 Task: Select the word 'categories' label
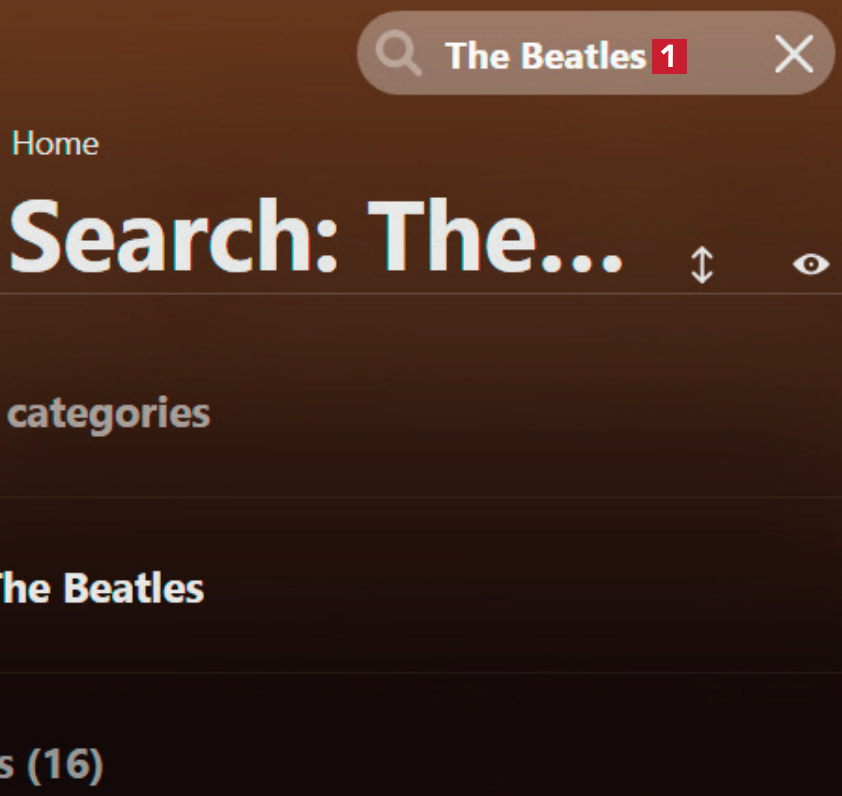[x=108, y=413]
